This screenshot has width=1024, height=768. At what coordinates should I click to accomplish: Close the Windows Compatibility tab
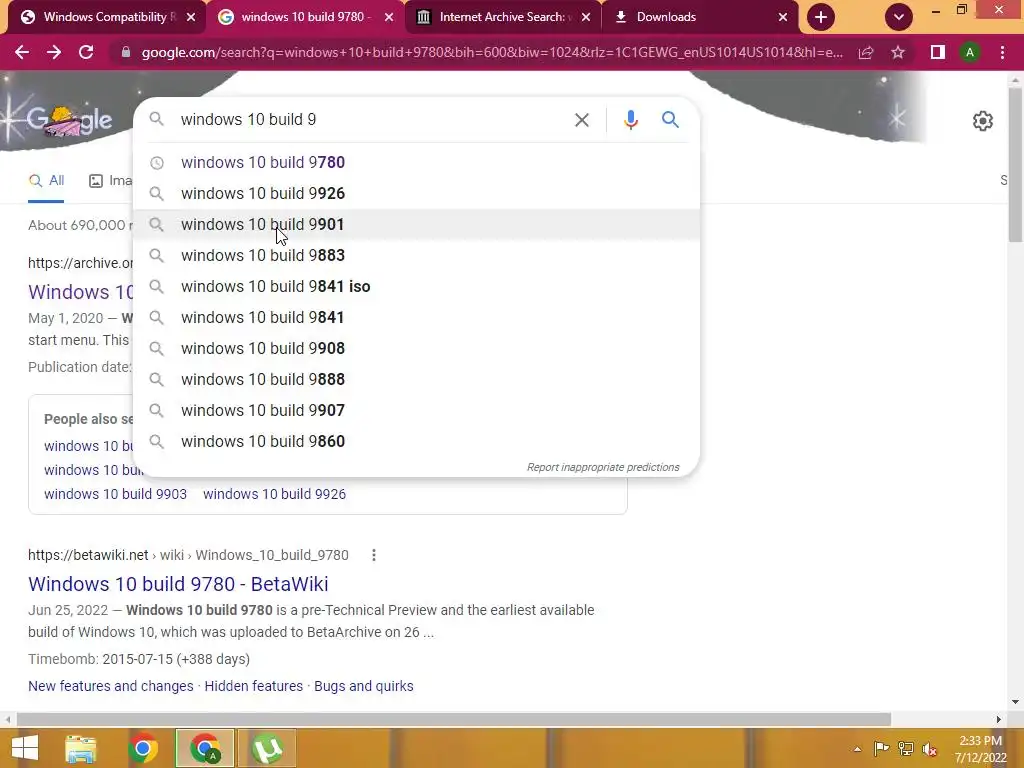point(191,17)
